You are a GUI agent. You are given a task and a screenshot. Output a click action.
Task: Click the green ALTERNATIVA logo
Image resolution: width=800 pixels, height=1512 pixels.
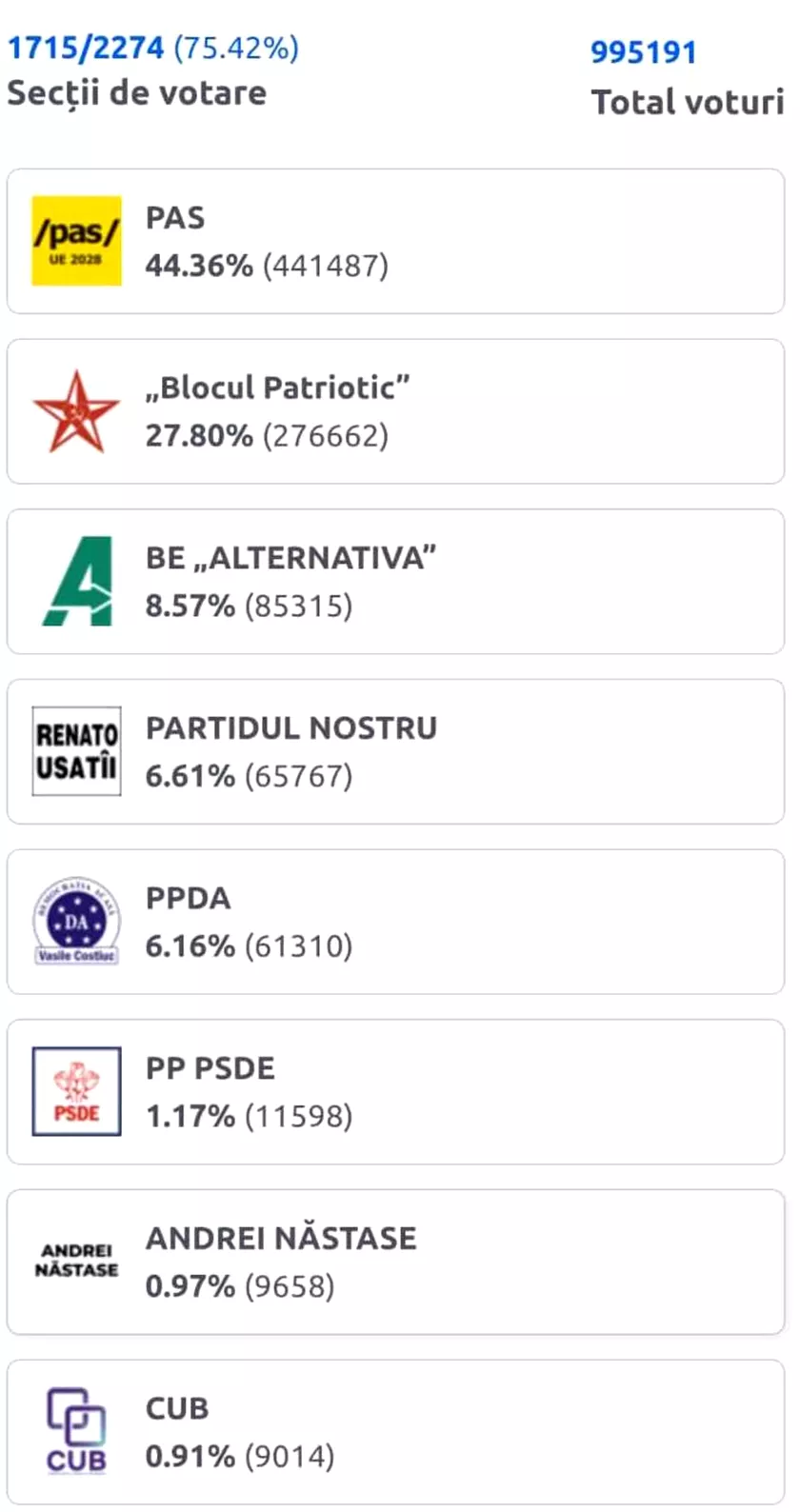pos(76,581)
